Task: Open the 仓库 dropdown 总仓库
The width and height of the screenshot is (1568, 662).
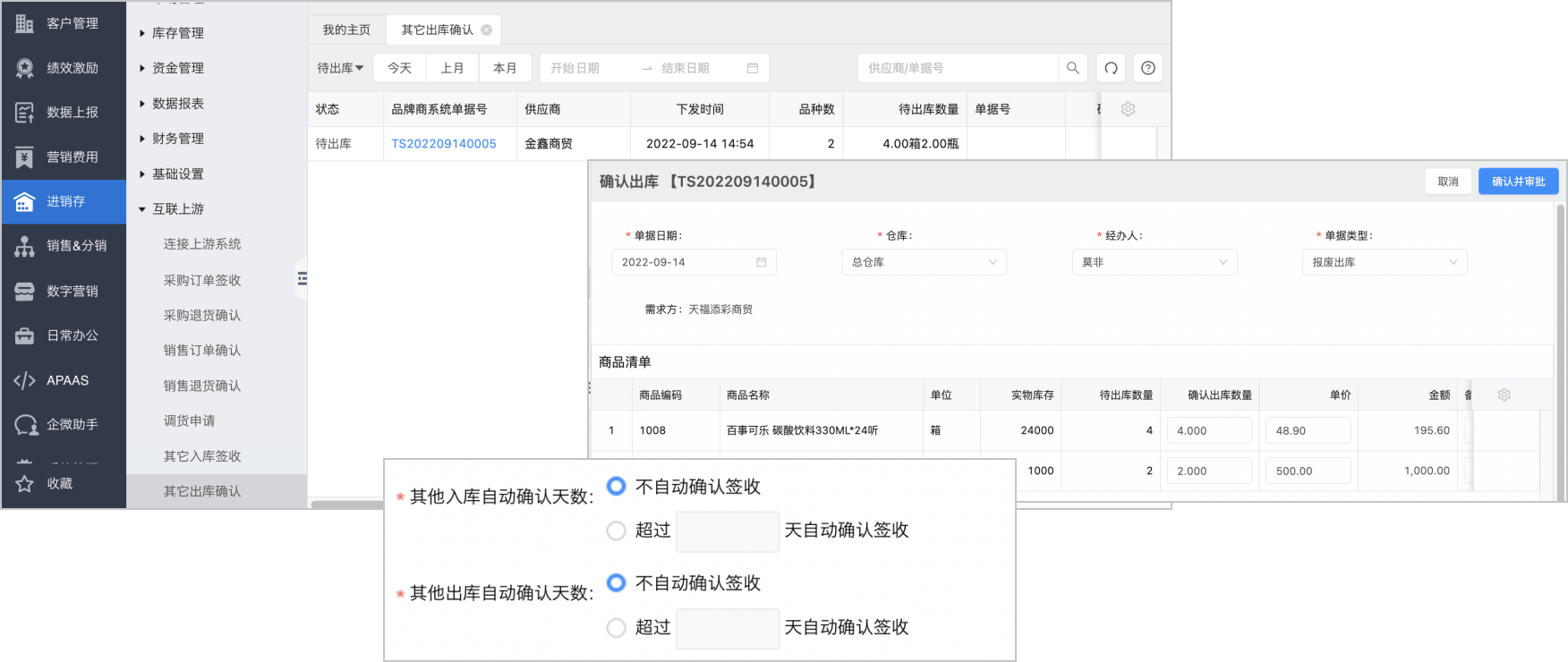Action: click(x=925, y=262)
